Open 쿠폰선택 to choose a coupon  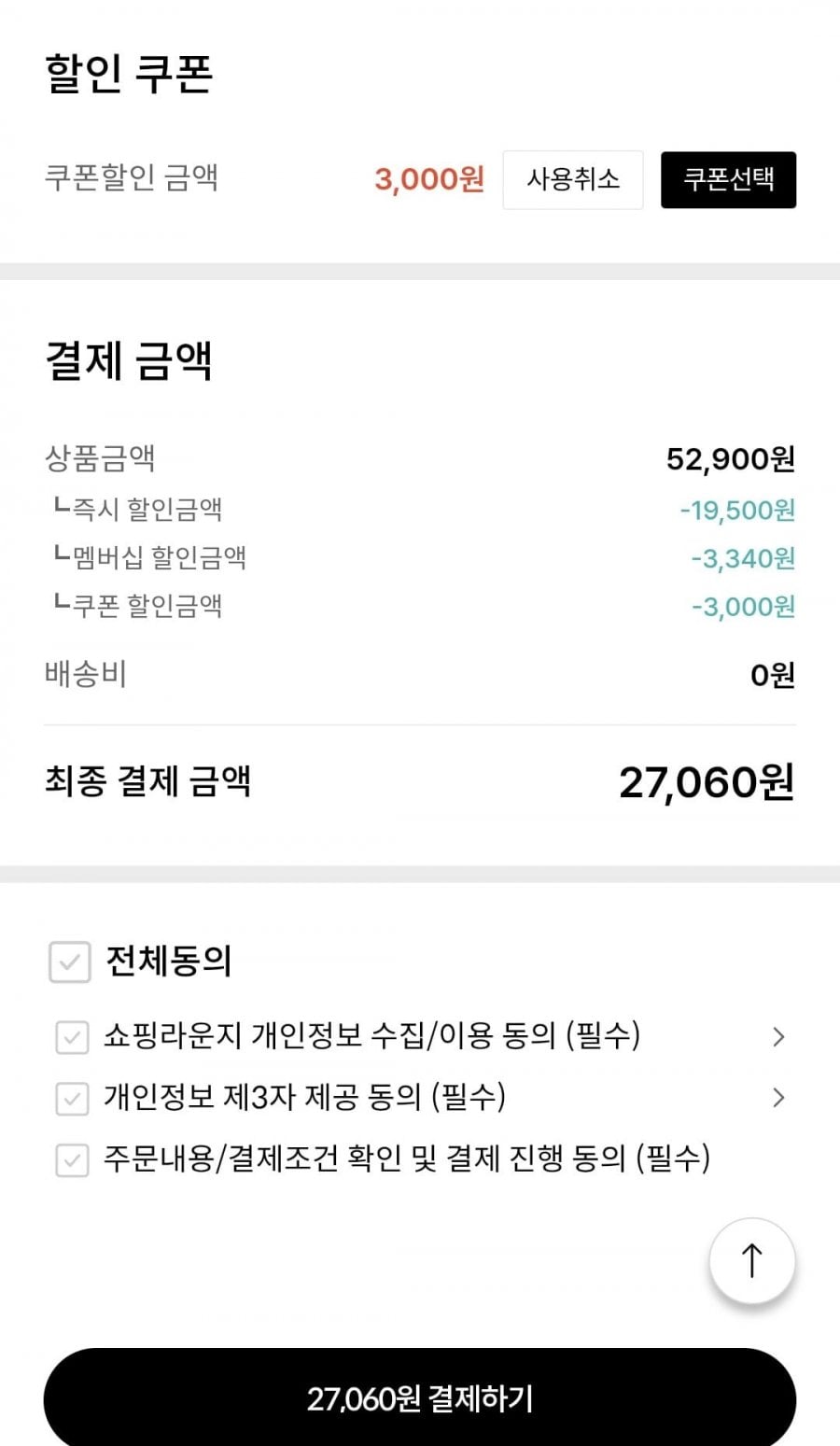(x=728, y=179)
